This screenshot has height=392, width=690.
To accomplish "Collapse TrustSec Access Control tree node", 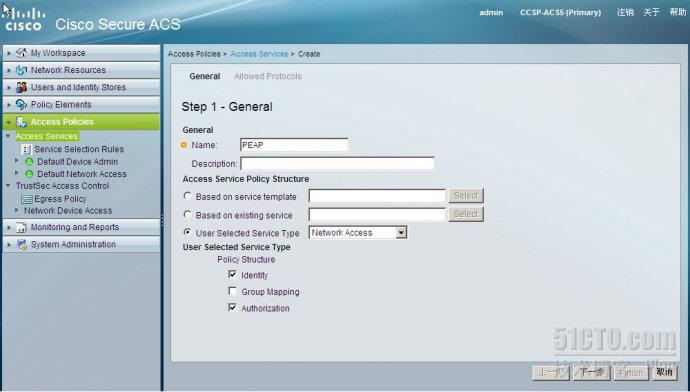I will (x=8, y=186).
